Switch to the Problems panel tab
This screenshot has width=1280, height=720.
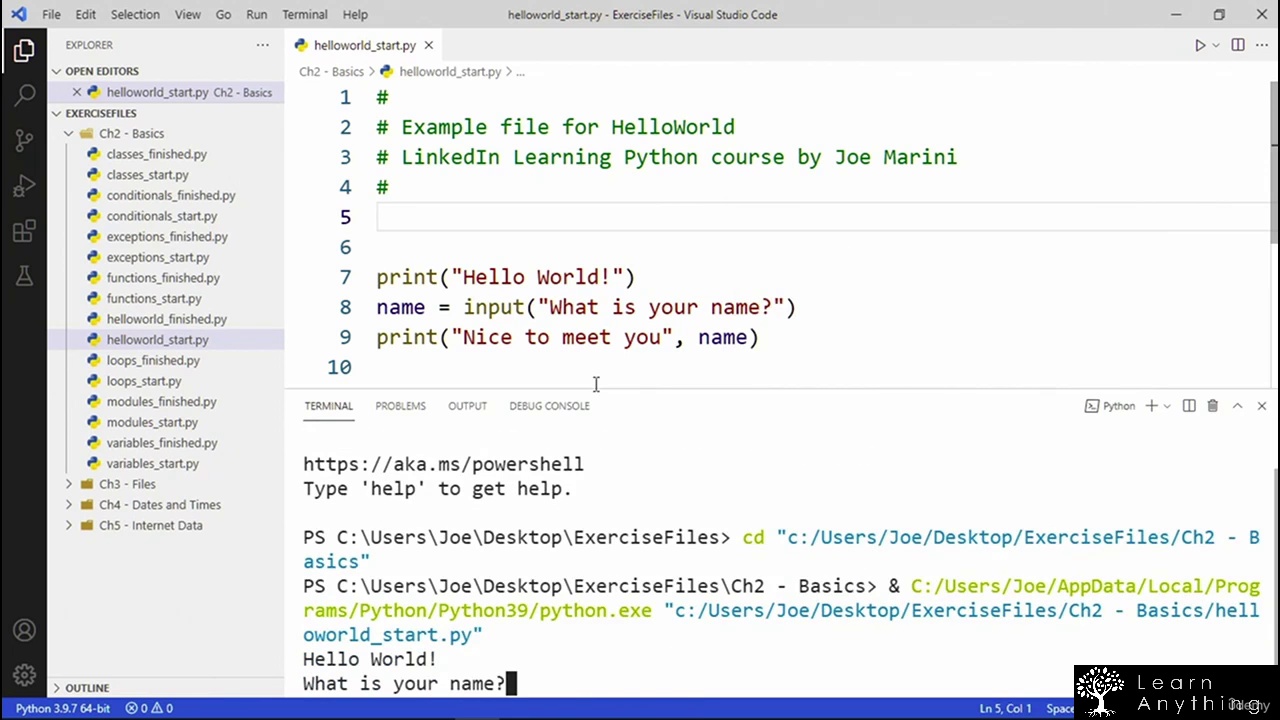pos(400,406)
